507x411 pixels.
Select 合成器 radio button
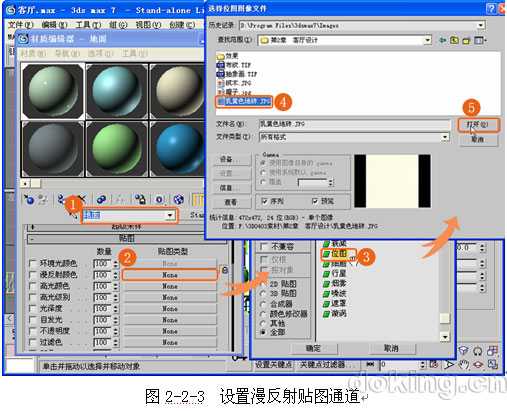[263, 304]
